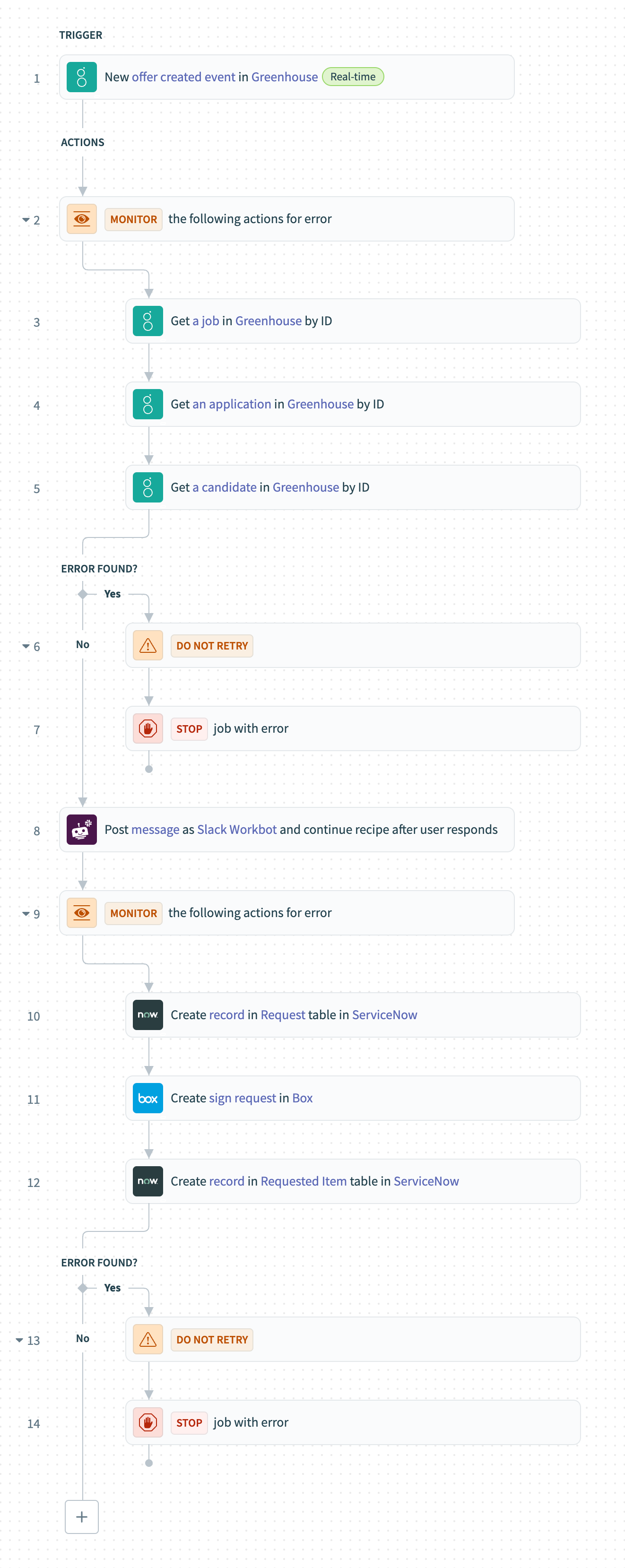
Task: Click the warning triangle icon in step 6
Action: 148,645
